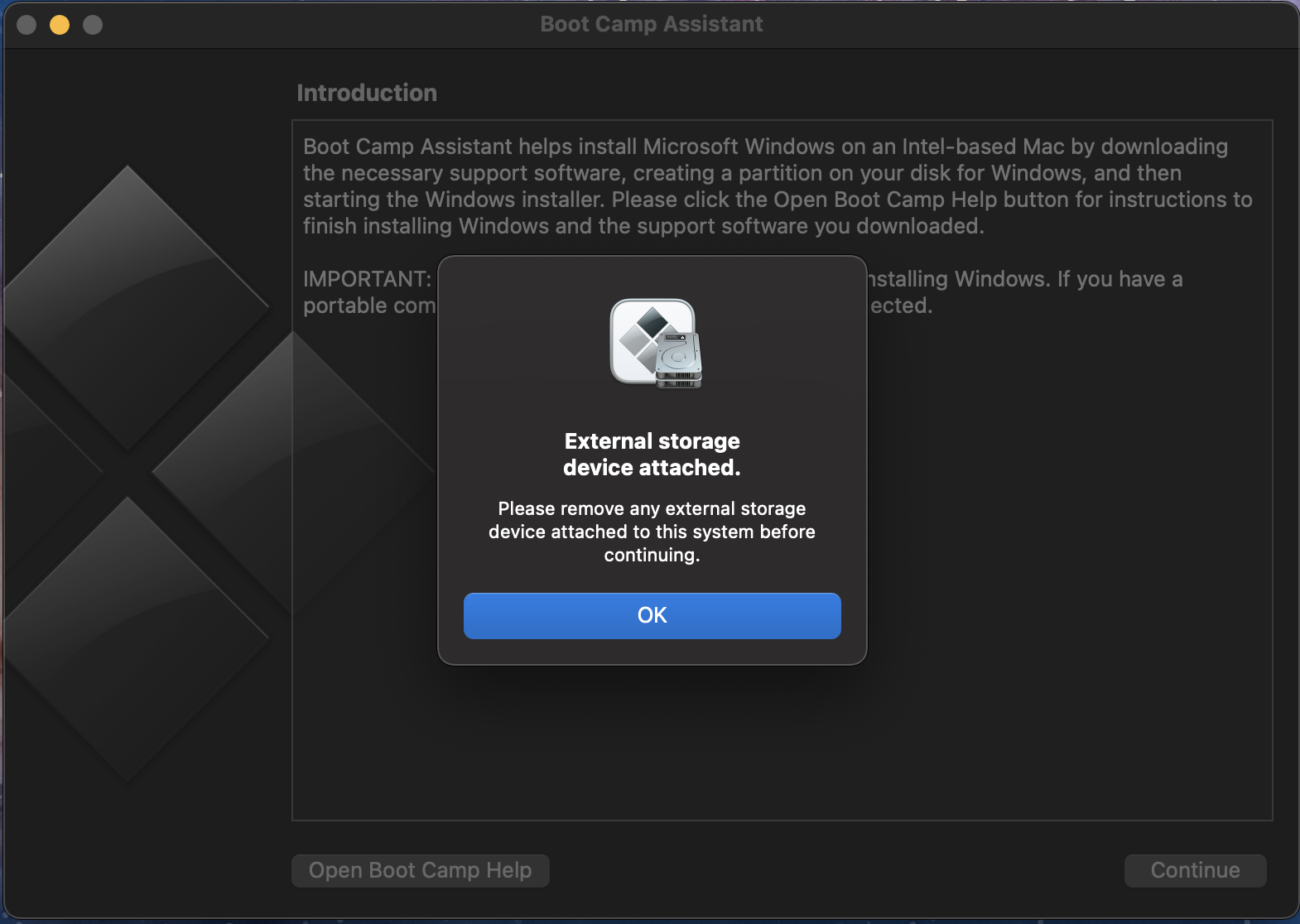Click the "External storage device attached." title
The width and height of the screenshot is (1300, 924).
coord(652,454)
